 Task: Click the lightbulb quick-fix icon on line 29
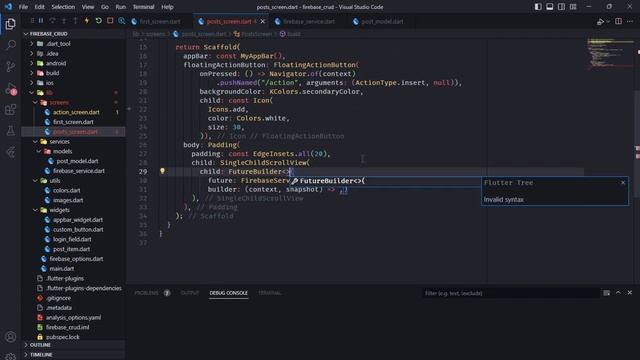tap(162, 171)
